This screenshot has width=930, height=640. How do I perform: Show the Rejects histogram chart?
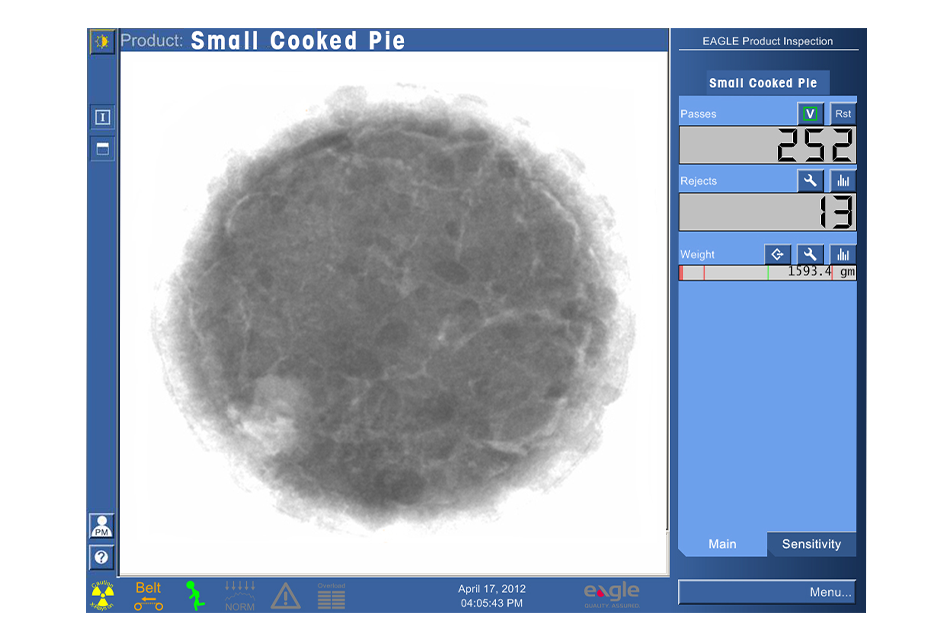(x=843, y=181)
